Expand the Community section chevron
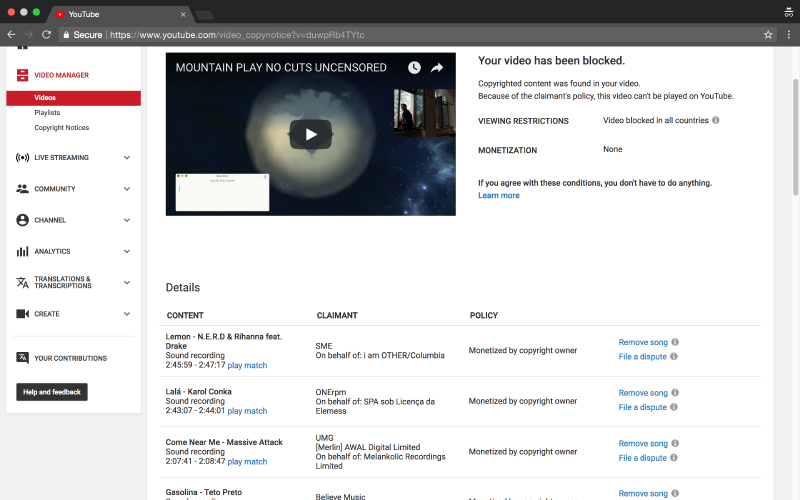 (x=127, y=189)
